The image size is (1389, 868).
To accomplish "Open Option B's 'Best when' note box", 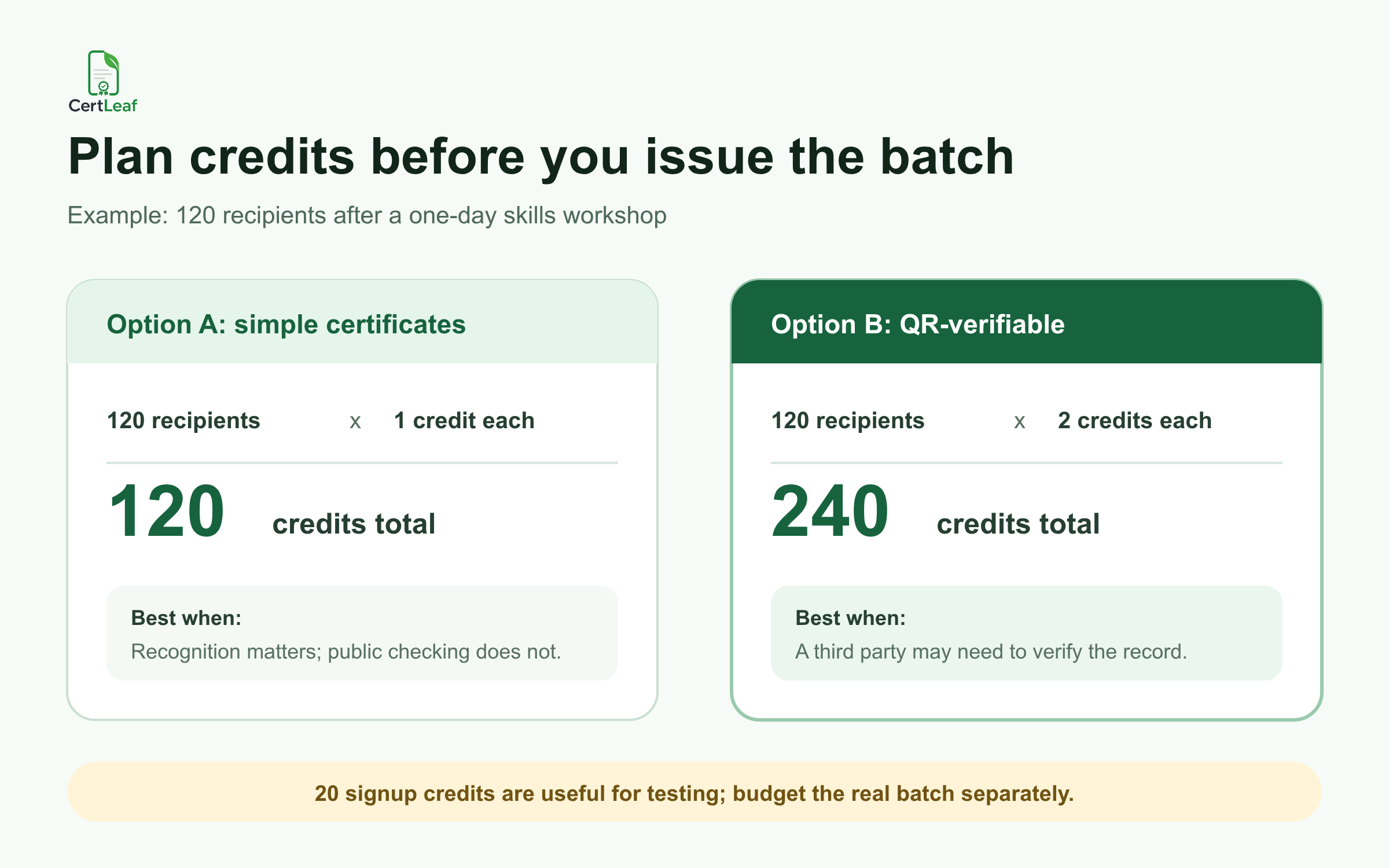I will 1027,633.
